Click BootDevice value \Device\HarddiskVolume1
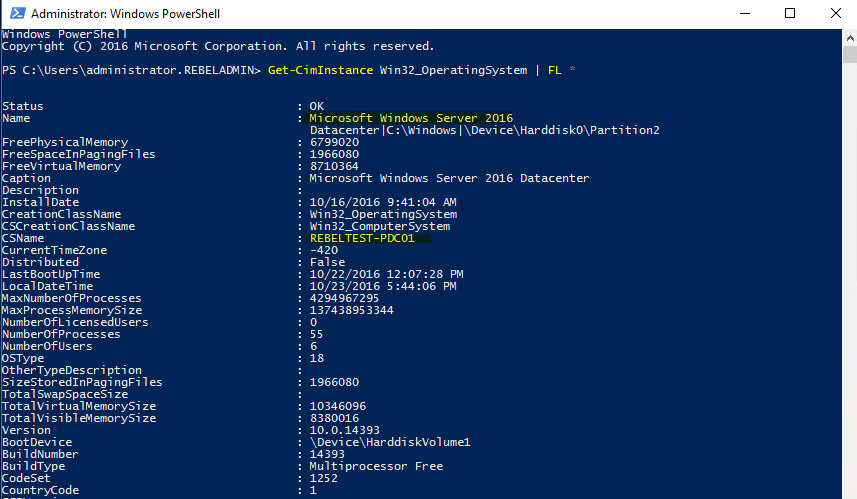857x499 pixels. click(390, 443)
